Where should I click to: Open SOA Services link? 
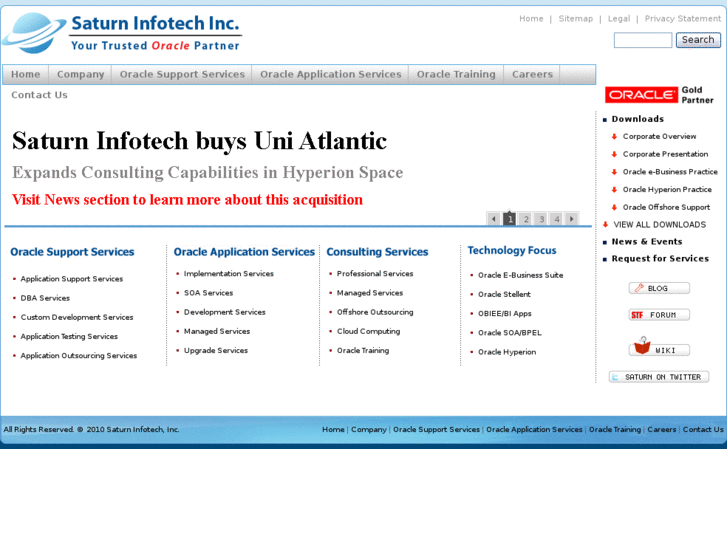click(209, 293)
